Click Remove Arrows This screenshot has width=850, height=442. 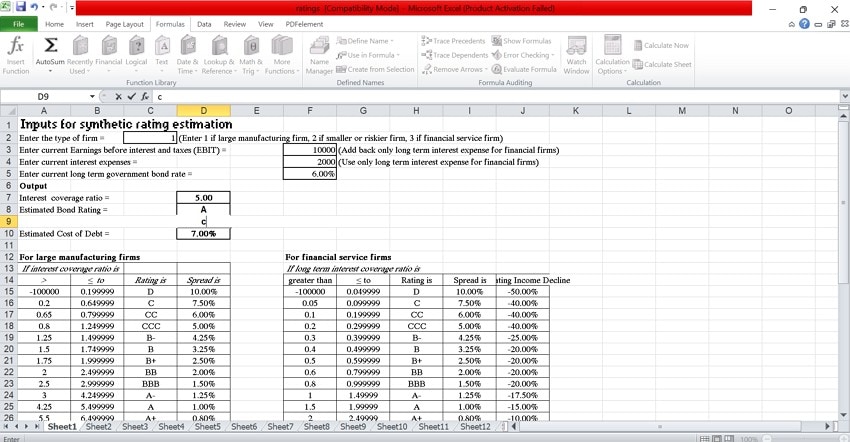coord(453,69)
